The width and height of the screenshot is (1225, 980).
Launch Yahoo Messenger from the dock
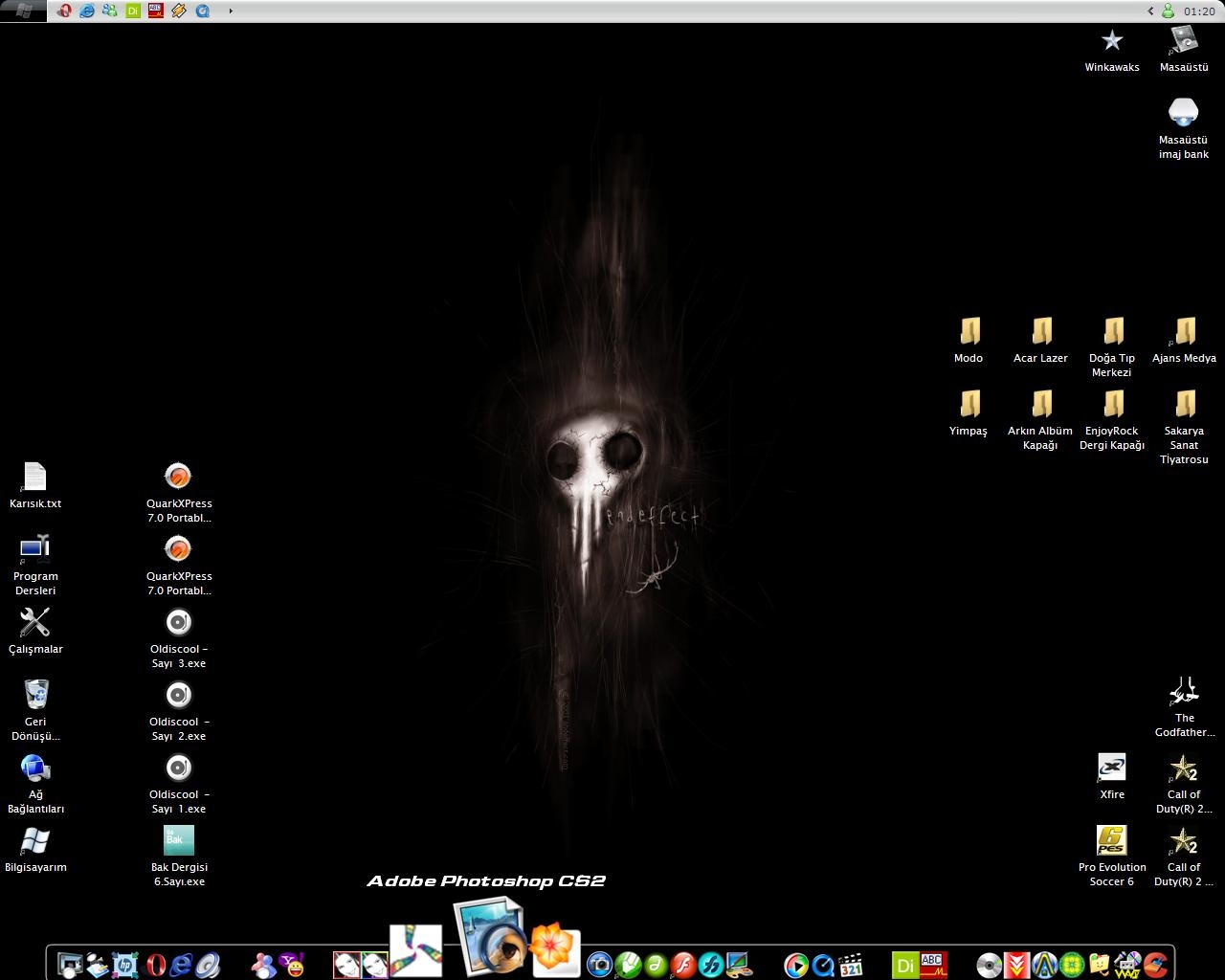point(291,965)
